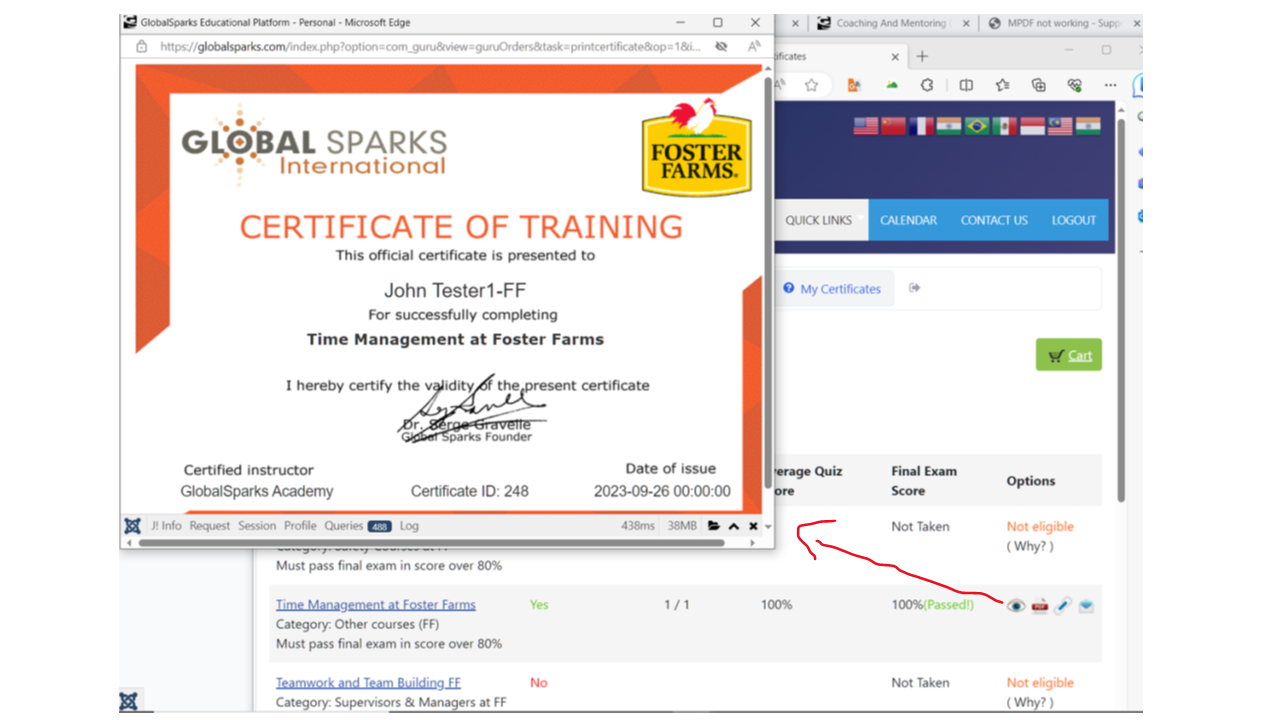Select the Brazil flag language

(977, 126)
